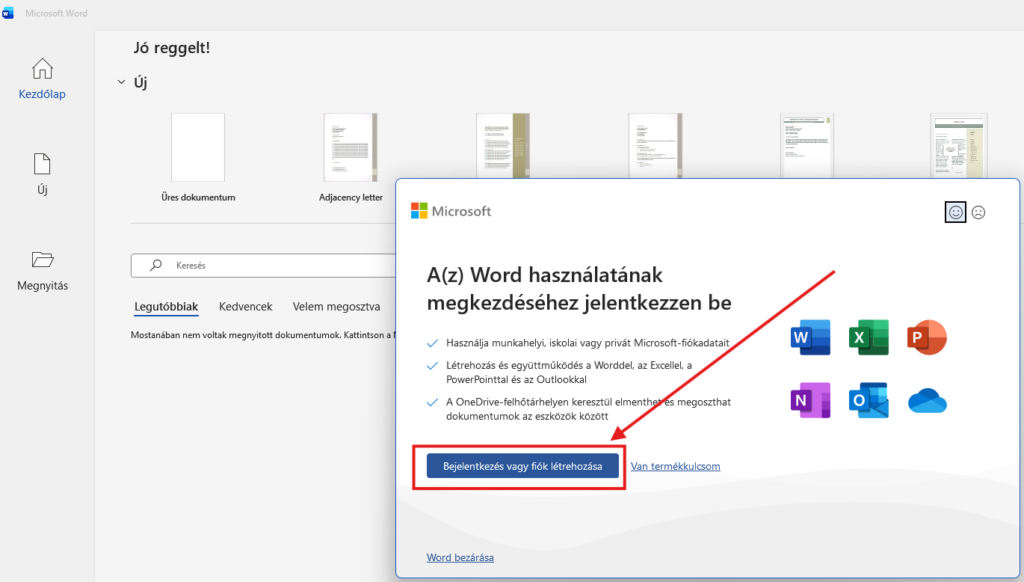Click the sad face feedback icon
Image resolution: width=1024 pixels, height=582 pixels.
coord(978,212)
